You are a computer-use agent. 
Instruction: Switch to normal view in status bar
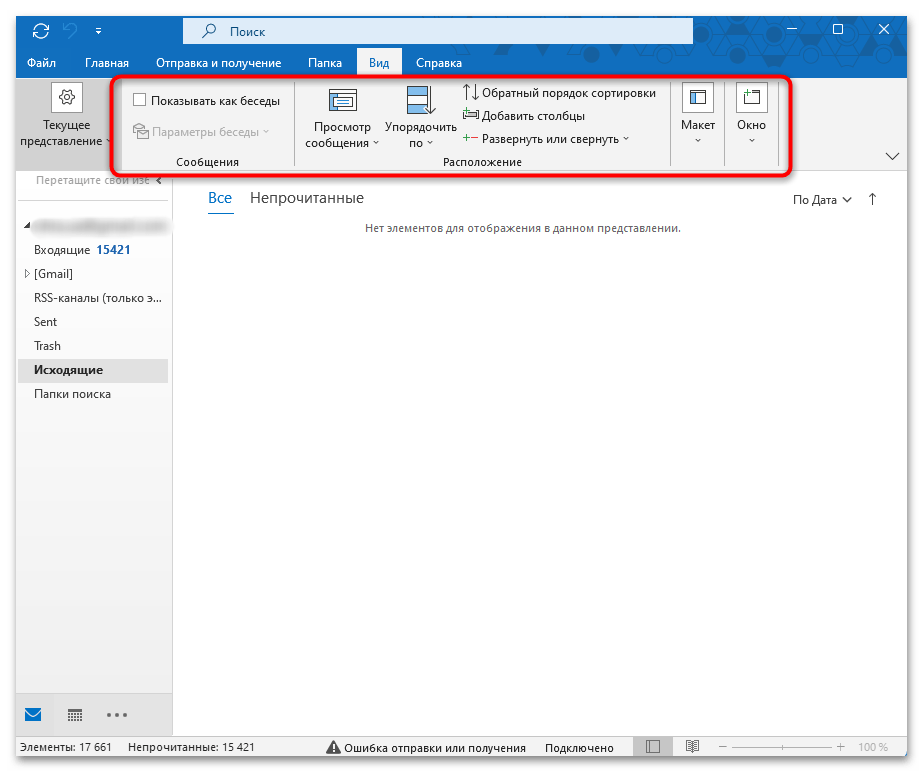click(x=652, y=747)
